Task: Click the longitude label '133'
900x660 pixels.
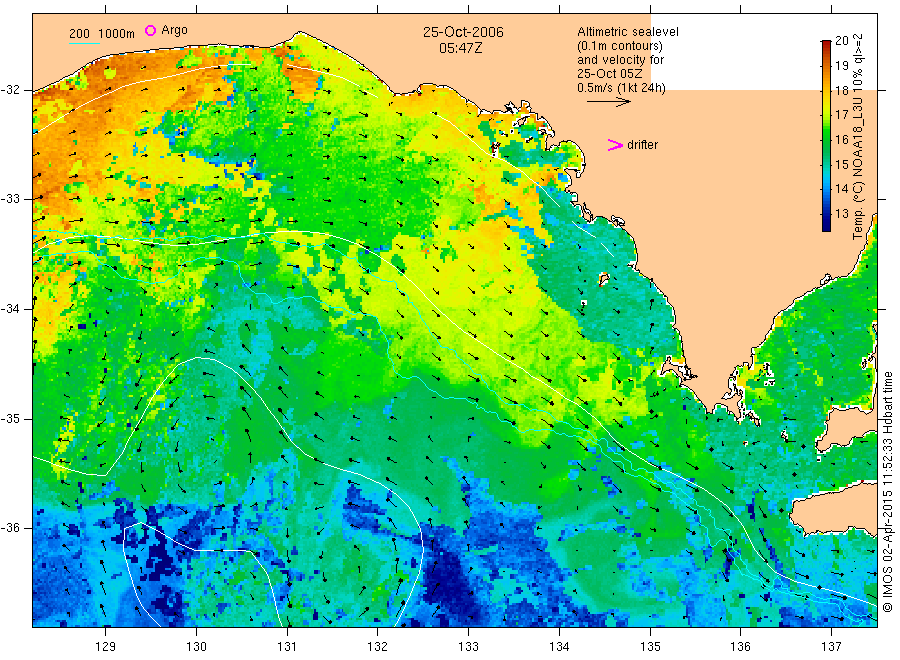Action: click(468, 647)
